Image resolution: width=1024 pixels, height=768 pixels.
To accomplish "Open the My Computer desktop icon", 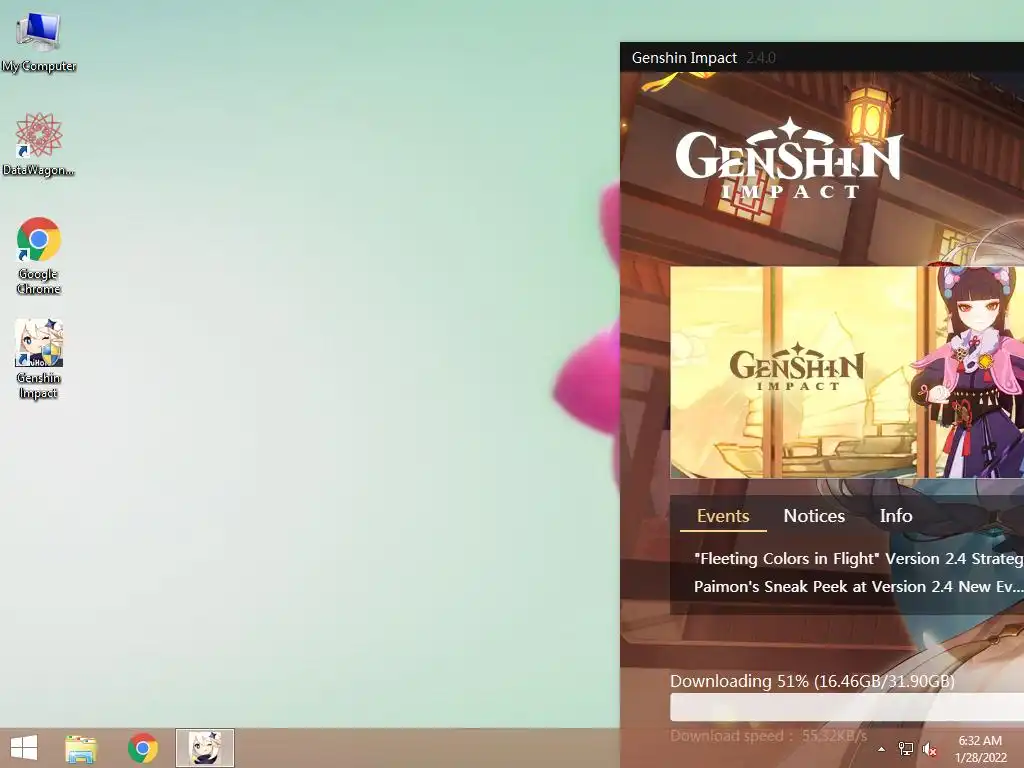I will 39,41.
